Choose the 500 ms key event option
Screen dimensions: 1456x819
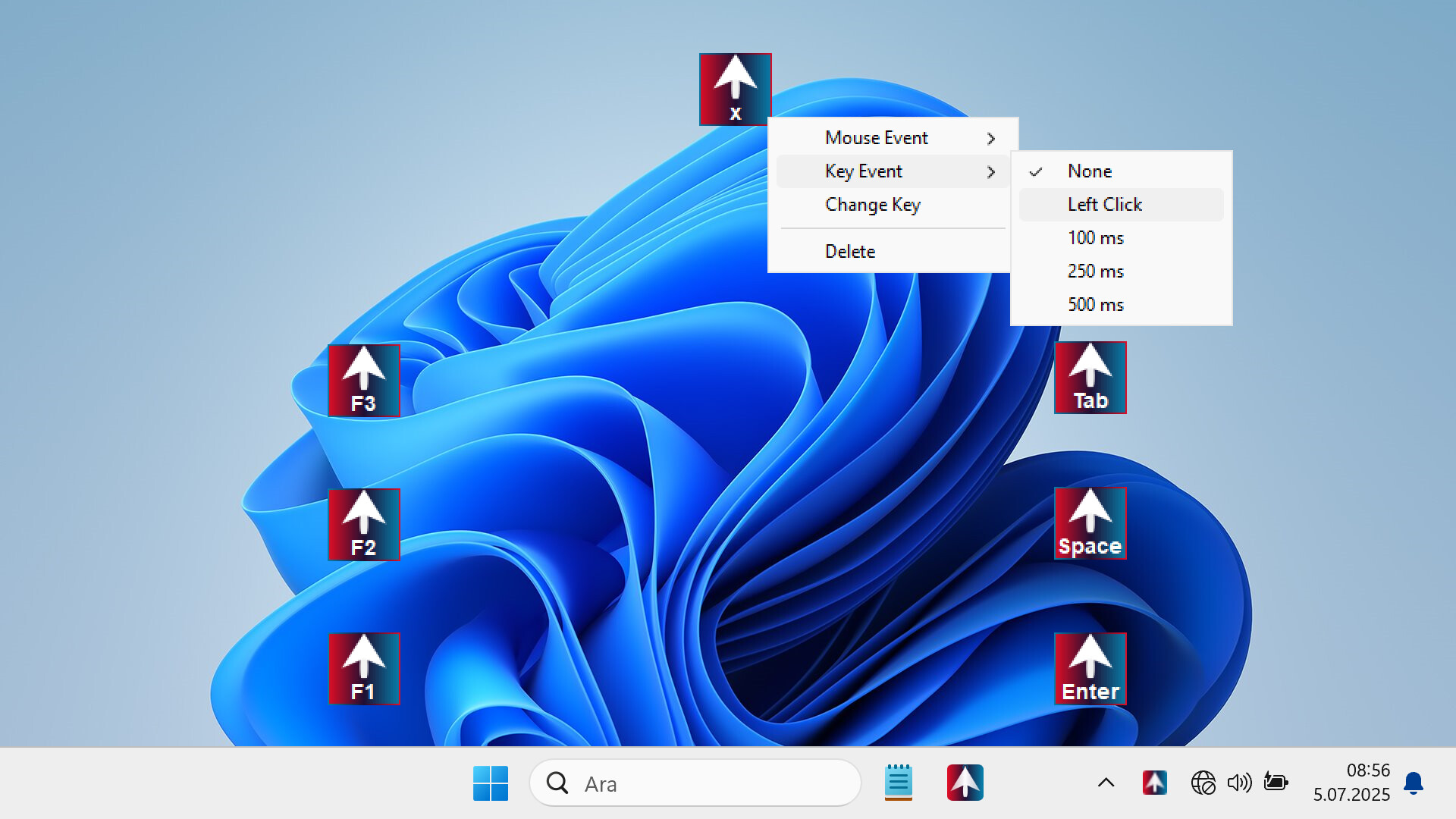point(1095,304)
